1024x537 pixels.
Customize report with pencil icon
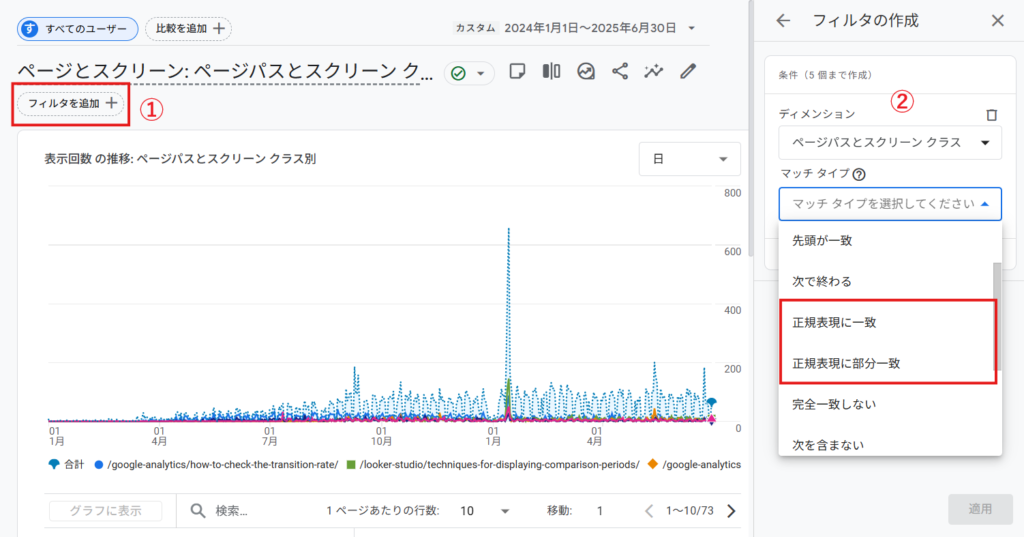(x=688, y=71)
